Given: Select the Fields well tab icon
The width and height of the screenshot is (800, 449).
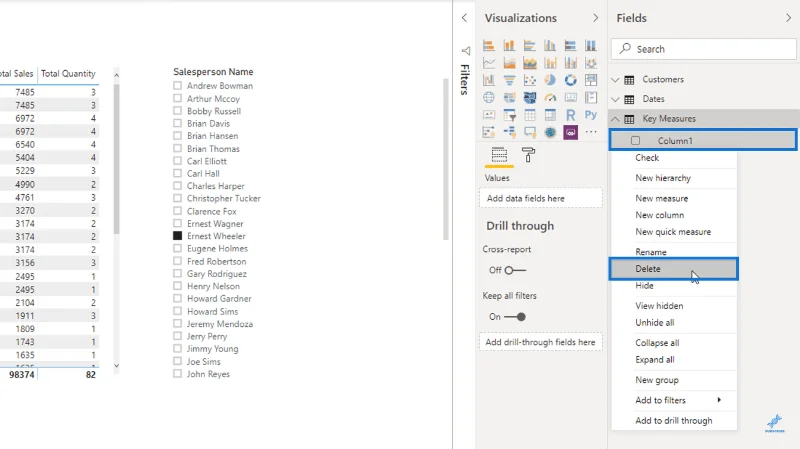Looking at the screenshot, I should [x=499, y=154].
